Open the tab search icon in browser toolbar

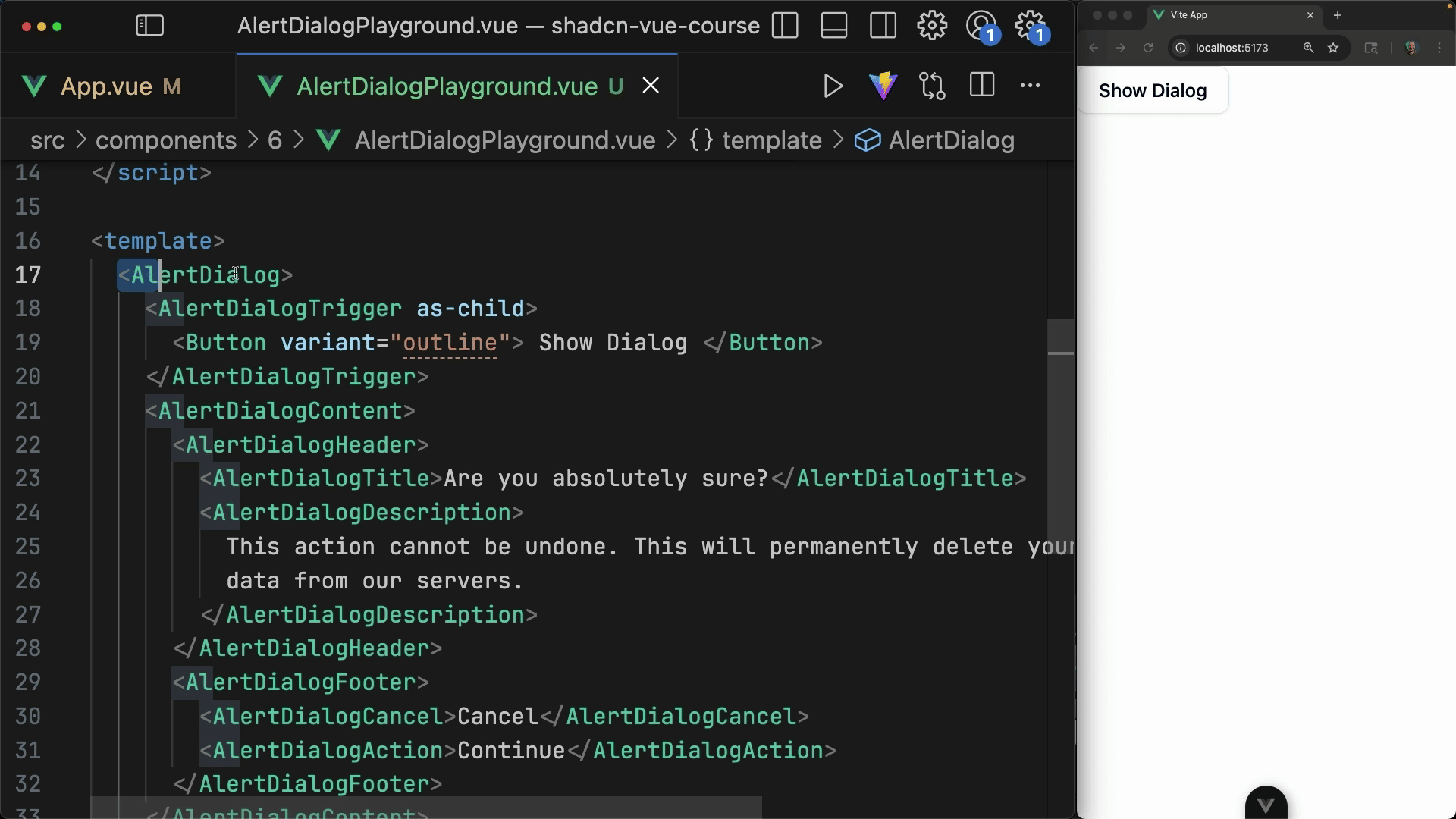[1371, 48]
